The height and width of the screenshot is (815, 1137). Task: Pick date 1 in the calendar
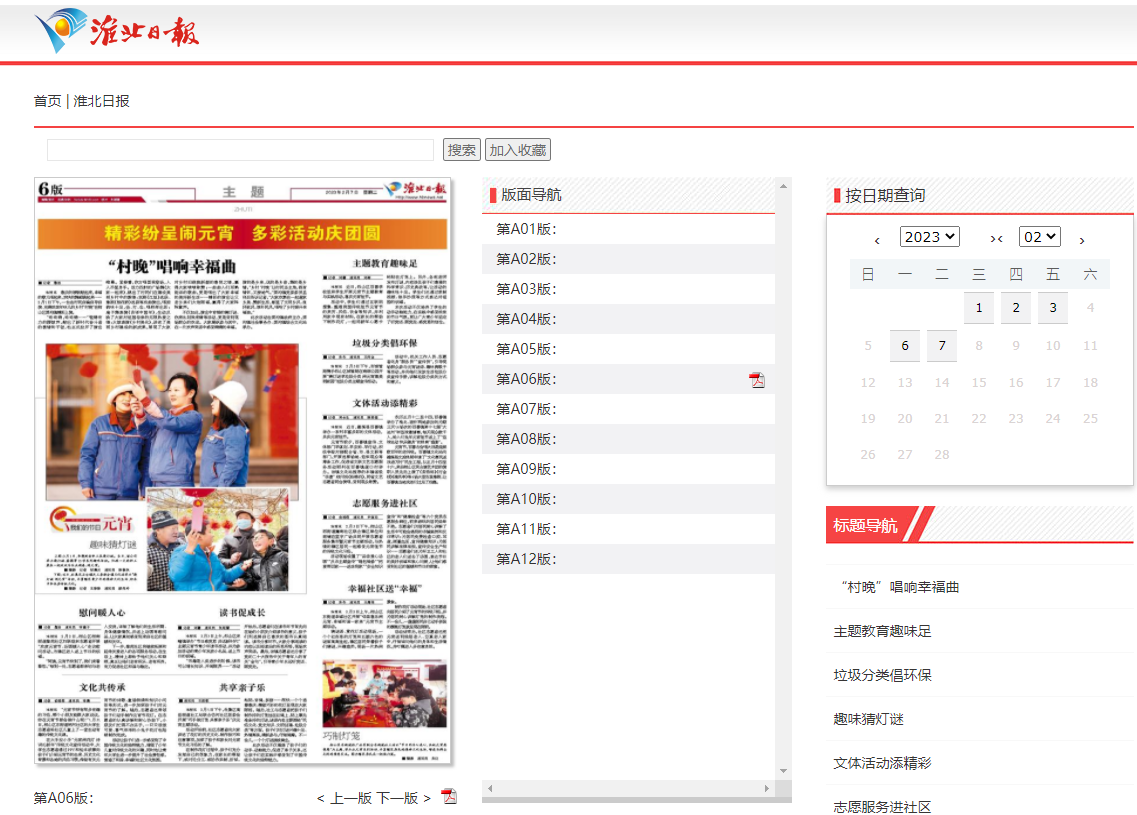[979, 308]
